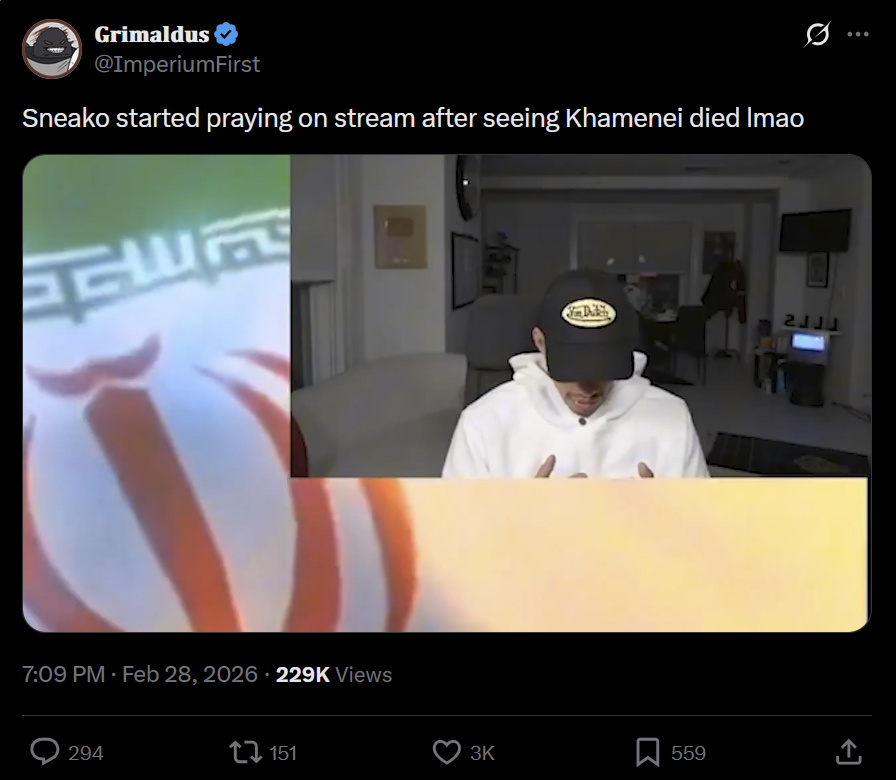Image resolution: width=896 pixels, height=780 pixels.
Task: Click the Grimaldus display name
Action: [x=152, y=34]
